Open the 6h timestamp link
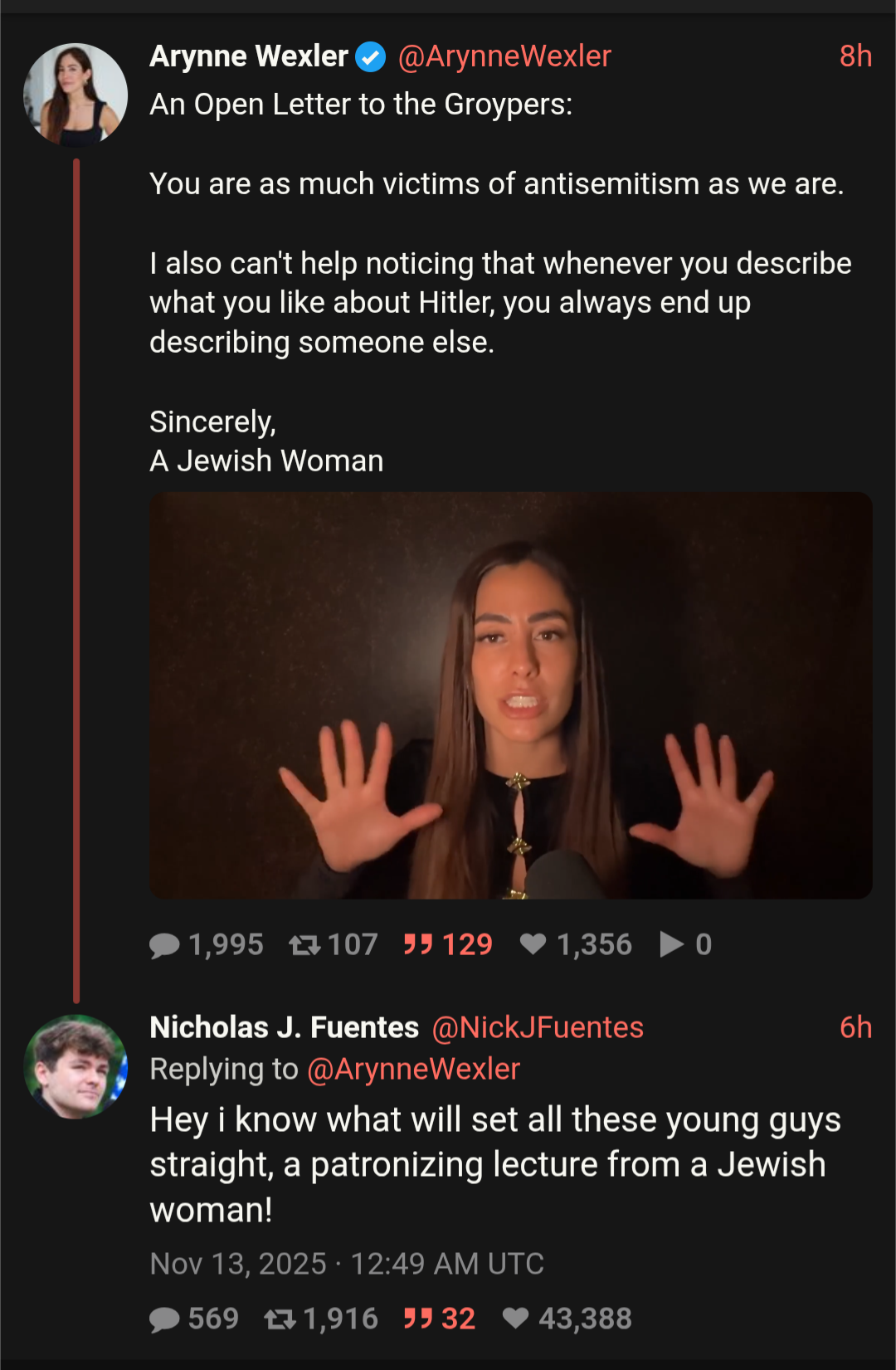 pyautogui.click(x=855, y=1028)
